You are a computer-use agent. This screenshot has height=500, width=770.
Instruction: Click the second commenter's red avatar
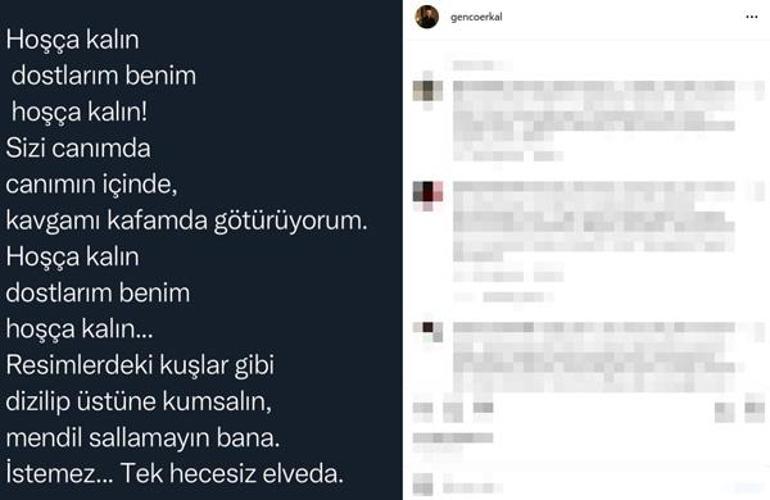pyautogui.click(x=428, y=192)
